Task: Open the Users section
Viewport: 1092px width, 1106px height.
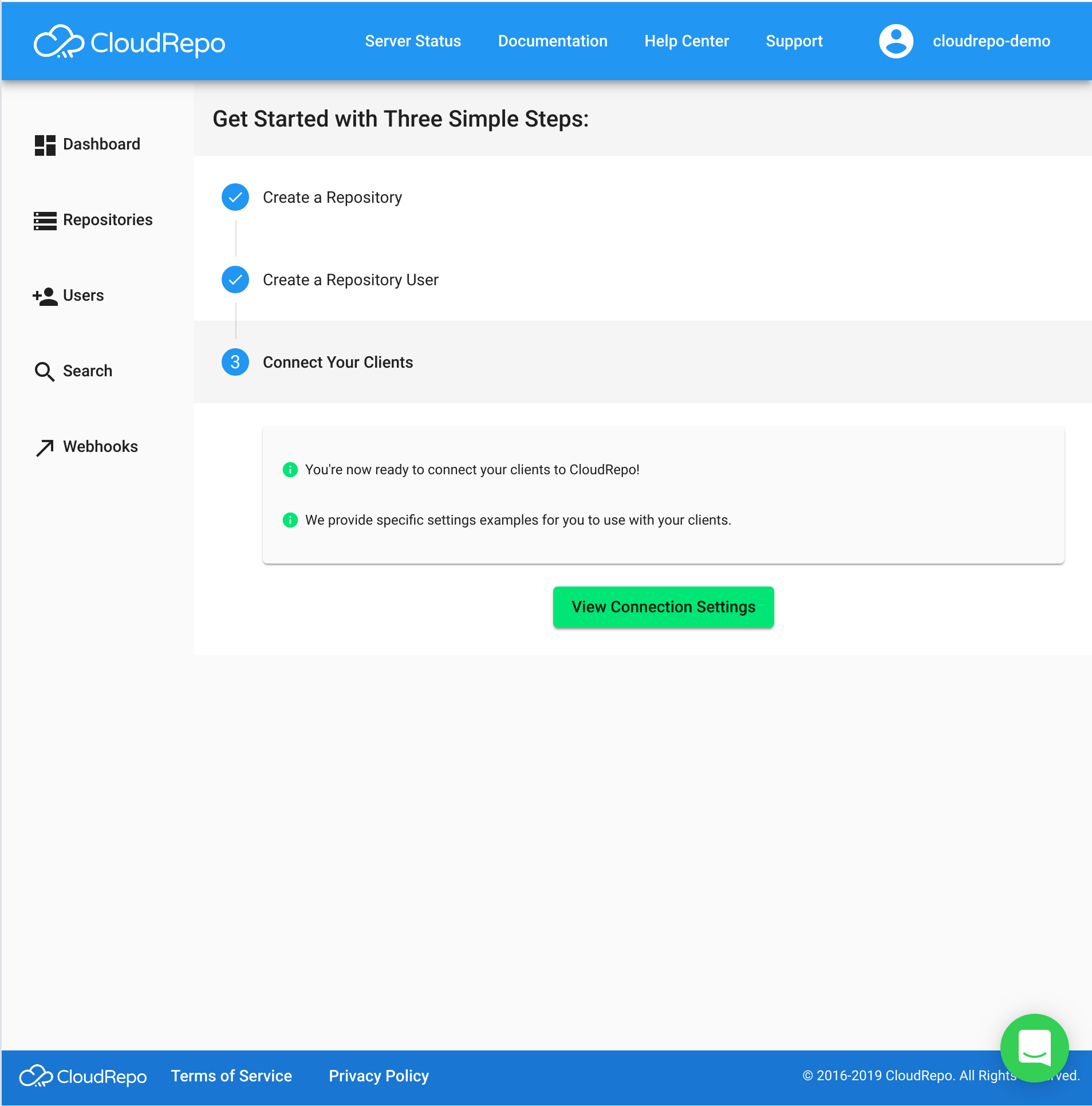Action: (83, 296)
